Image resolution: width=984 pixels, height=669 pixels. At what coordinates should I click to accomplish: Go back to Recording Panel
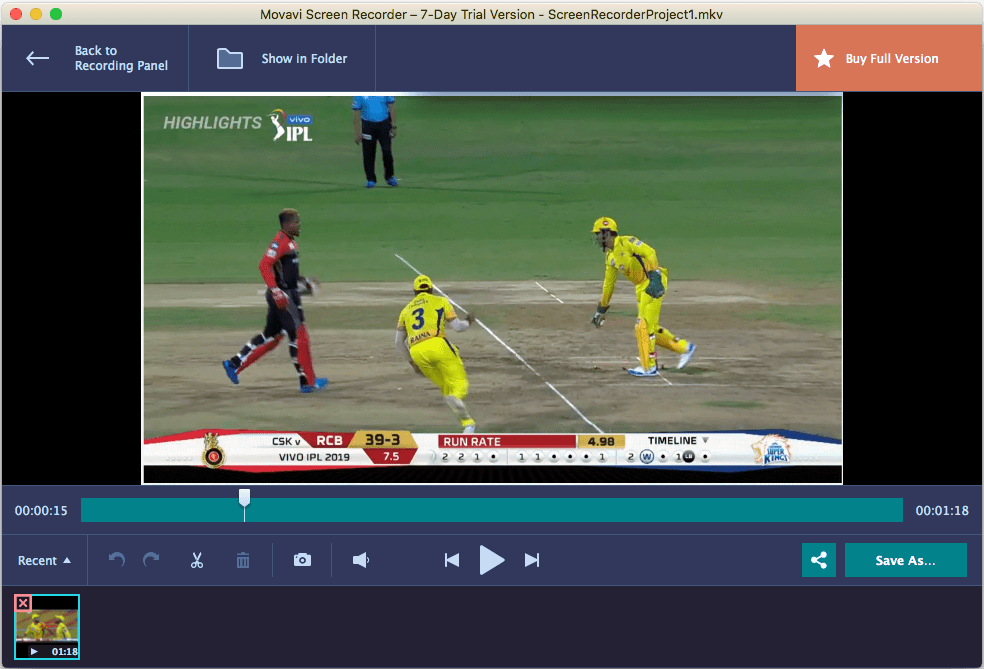point(95,58)
